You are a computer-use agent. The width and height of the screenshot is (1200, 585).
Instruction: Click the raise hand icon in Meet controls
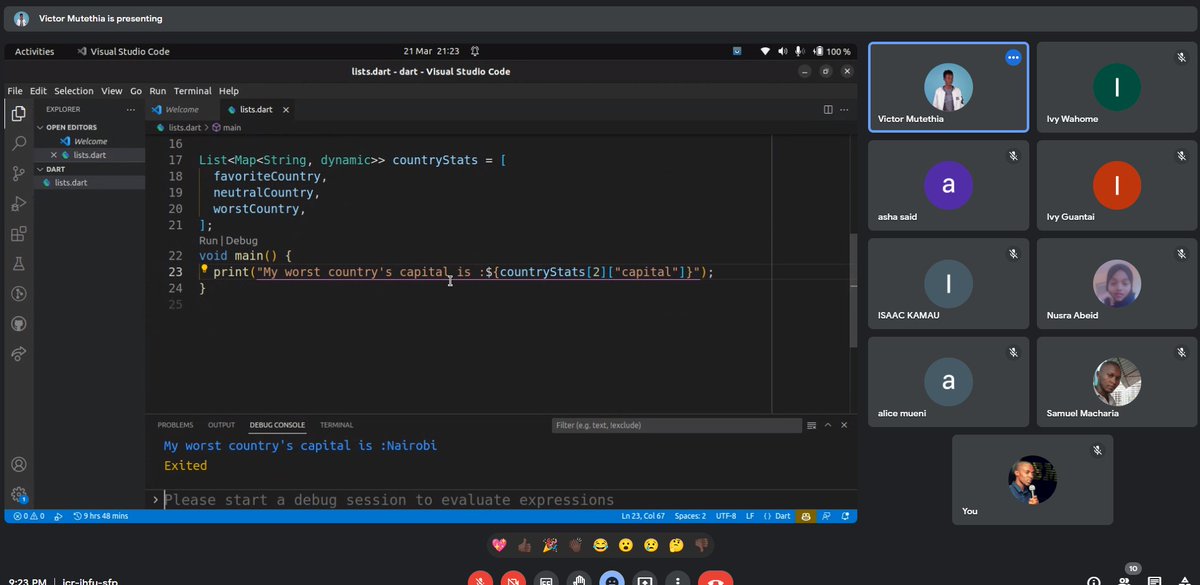coord(578,578)
